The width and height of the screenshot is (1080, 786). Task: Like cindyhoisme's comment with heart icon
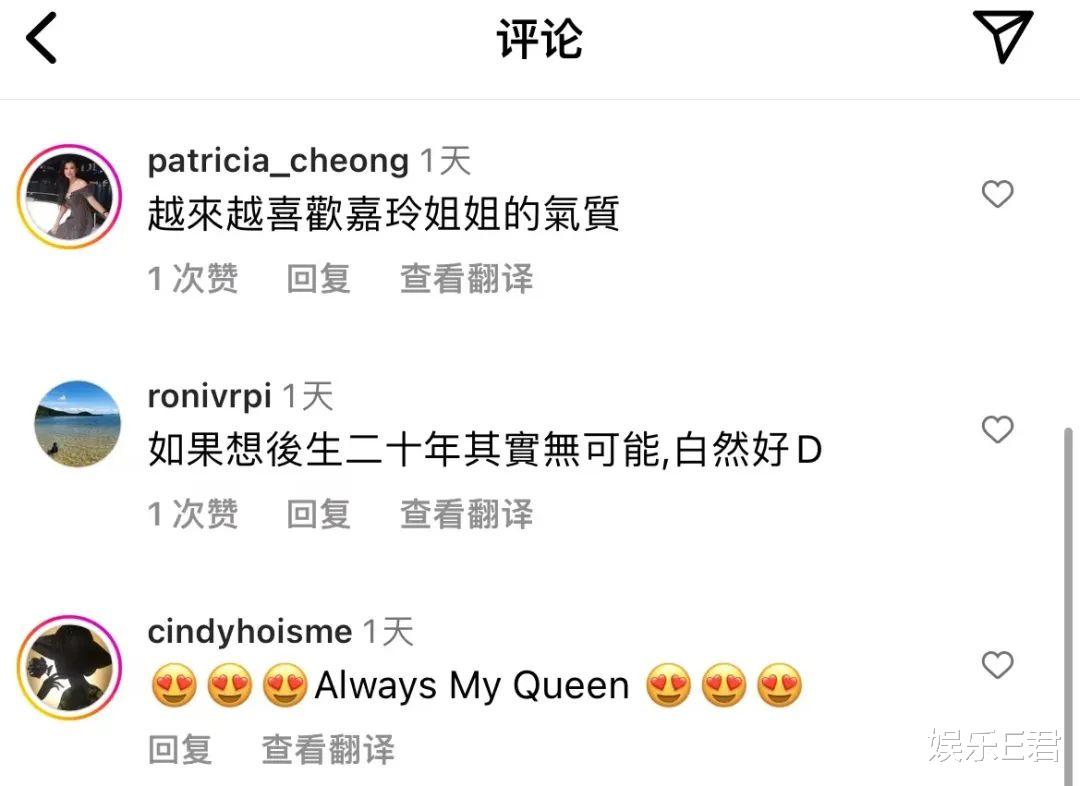tap(997, 665)
